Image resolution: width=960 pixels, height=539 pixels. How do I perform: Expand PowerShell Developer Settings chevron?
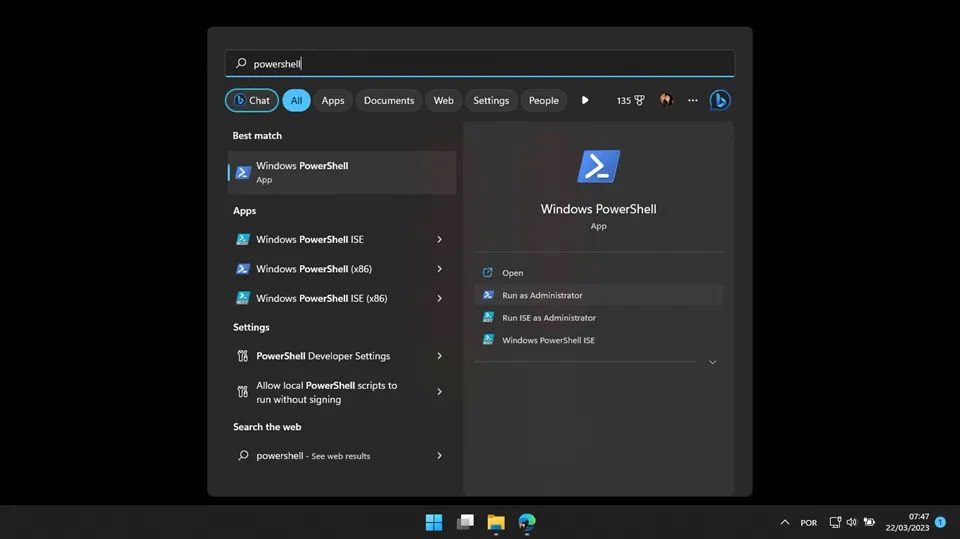[439, 356]
